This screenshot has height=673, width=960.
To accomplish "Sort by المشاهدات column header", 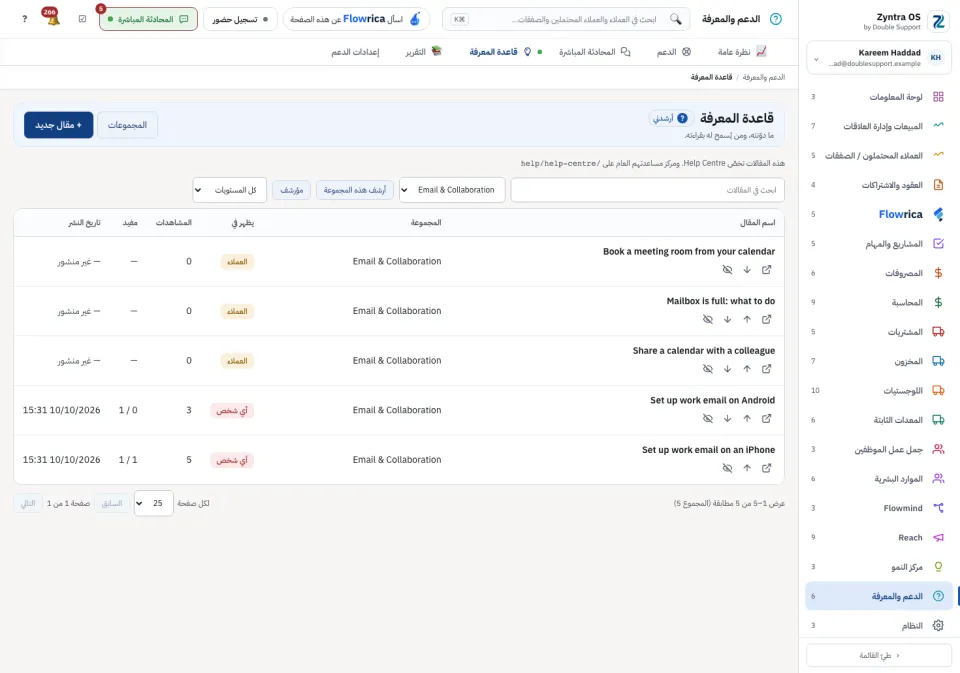I will pyautogui.click(x=173, y=222).
